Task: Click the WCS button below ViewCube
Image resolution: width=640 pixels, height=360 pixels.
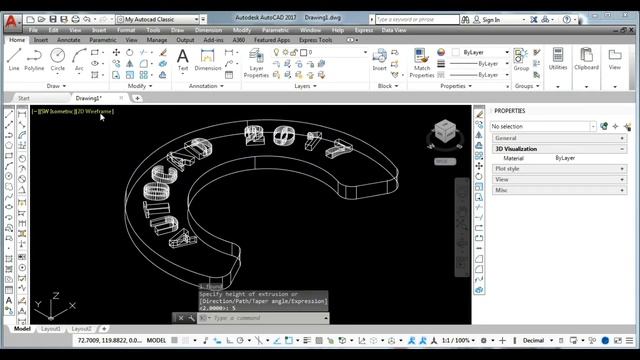Action: pyautogui.click(x=445, y=161)
